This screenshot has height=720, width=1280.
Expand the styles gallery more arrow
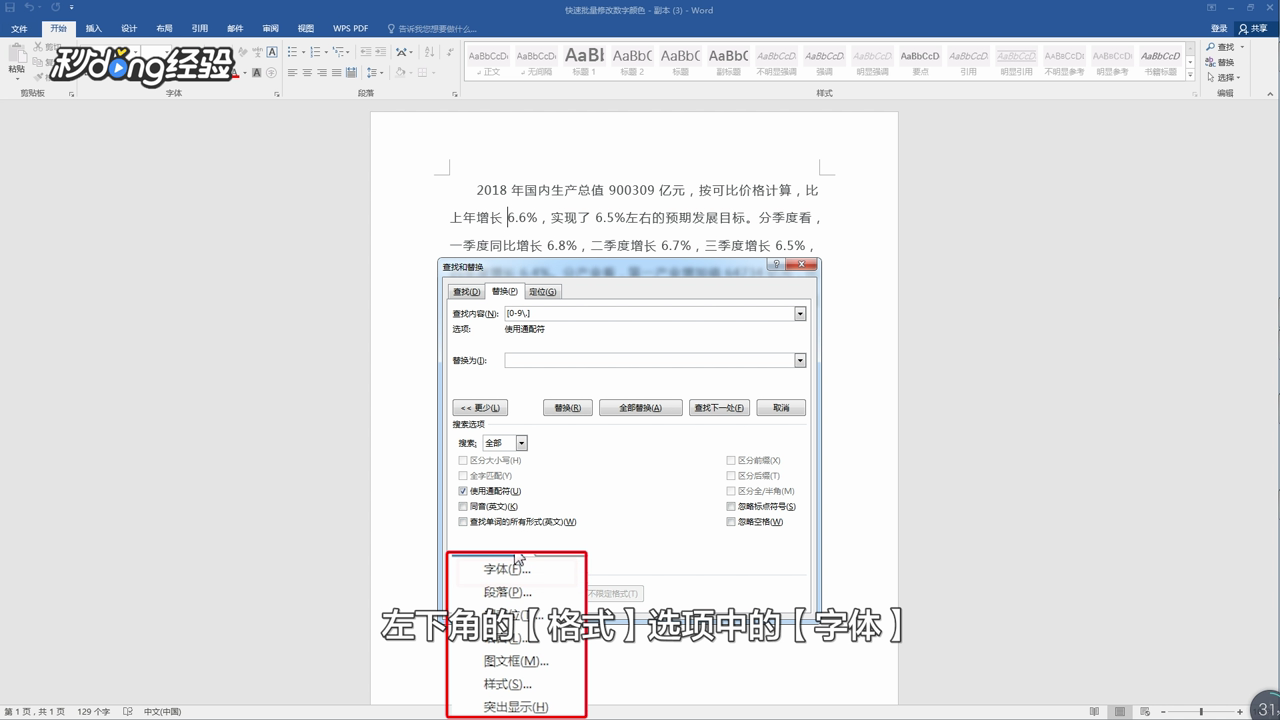click(1190, 75)
